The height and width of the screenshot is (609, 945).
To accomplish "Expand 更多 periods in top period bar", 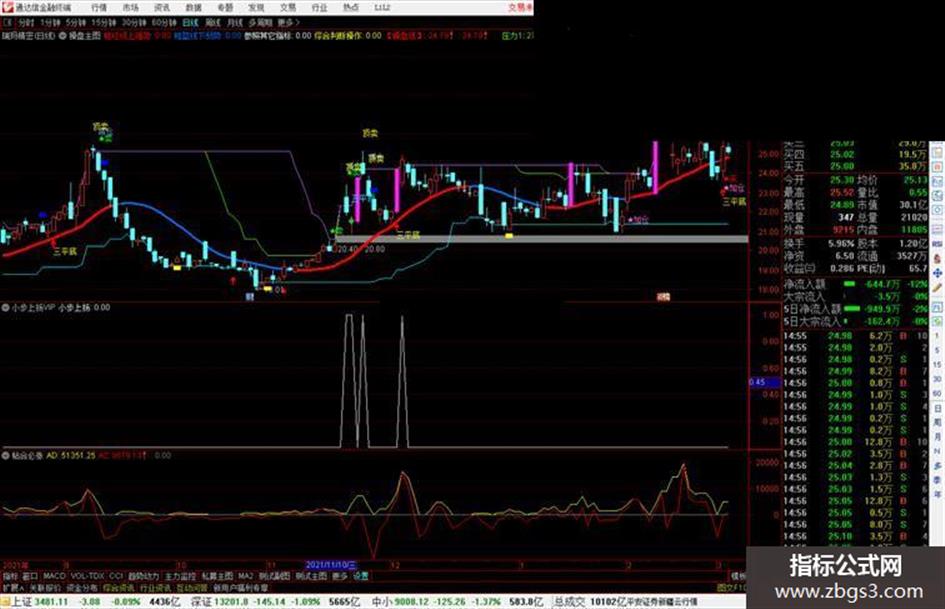I will 288,22.
